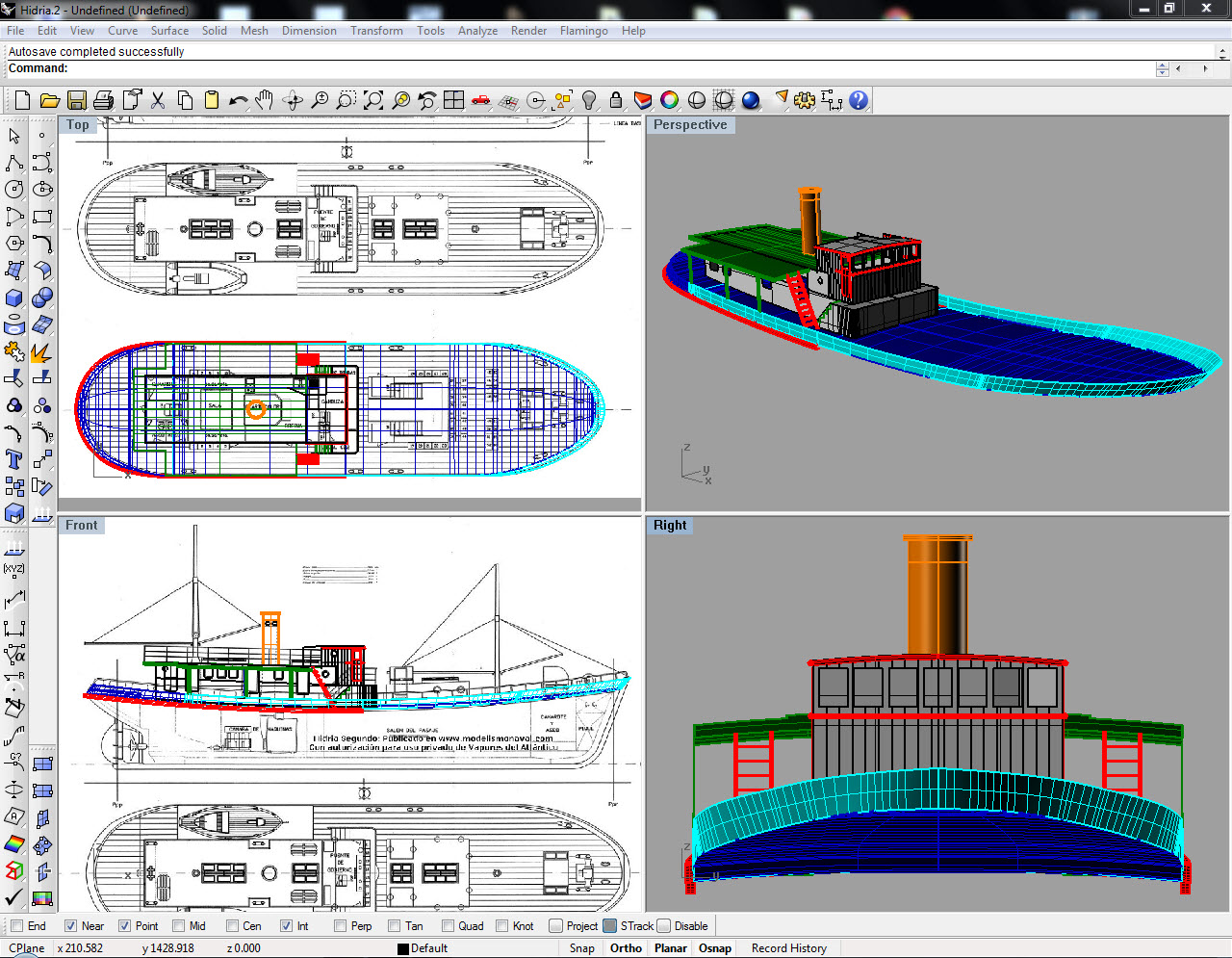
Task: Toggle Snap in the status bar
Action: [581, 948]
